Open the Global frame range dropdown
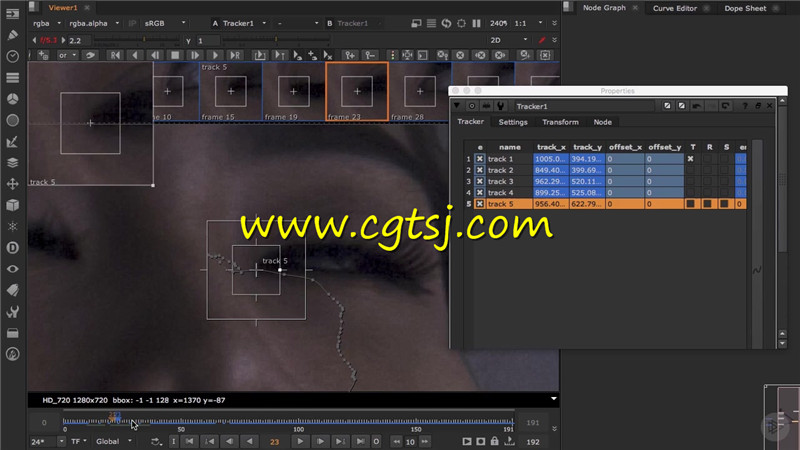 (114, 441)
